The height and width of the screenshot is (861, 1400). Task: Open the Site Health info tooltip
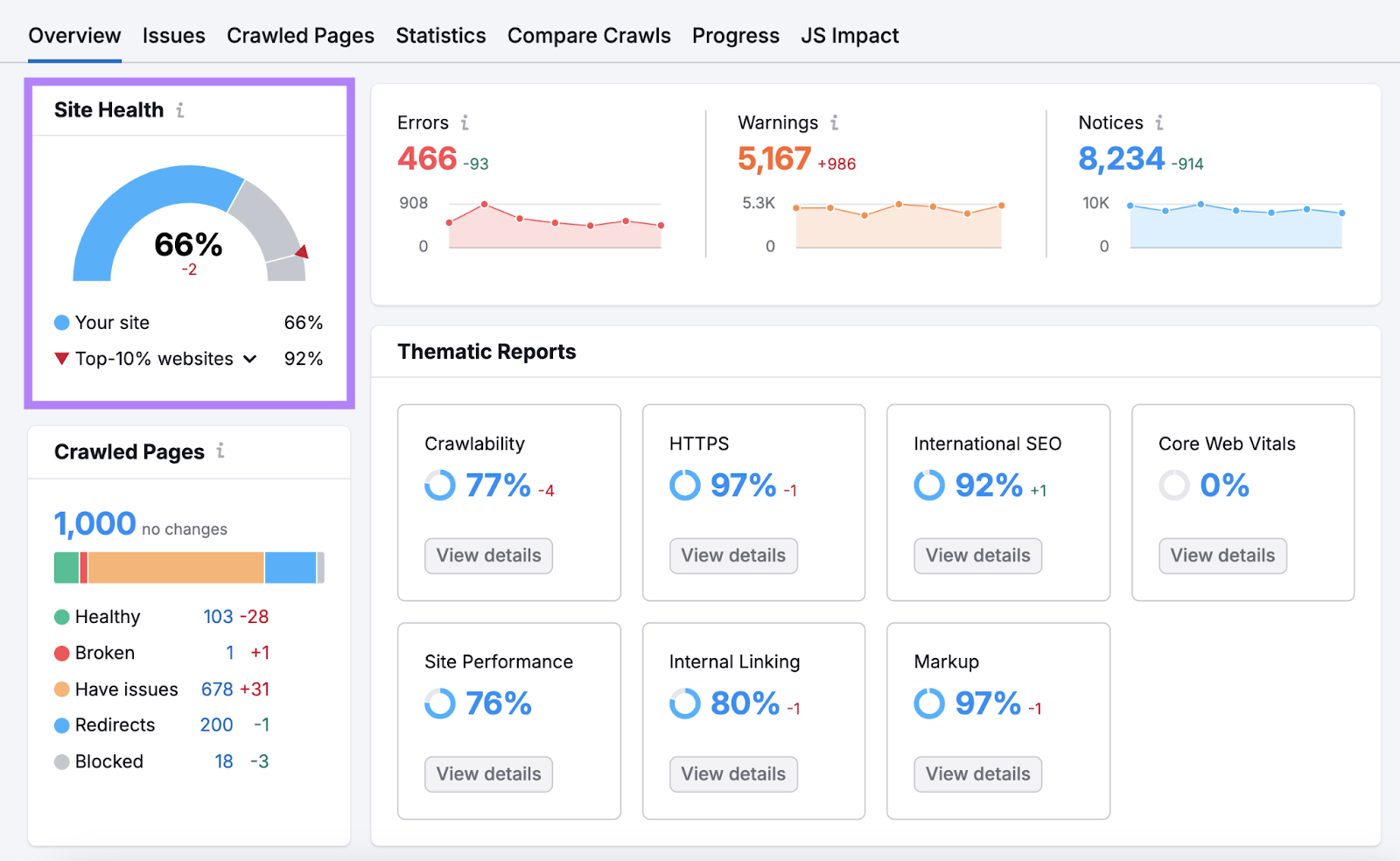[181, 109]
